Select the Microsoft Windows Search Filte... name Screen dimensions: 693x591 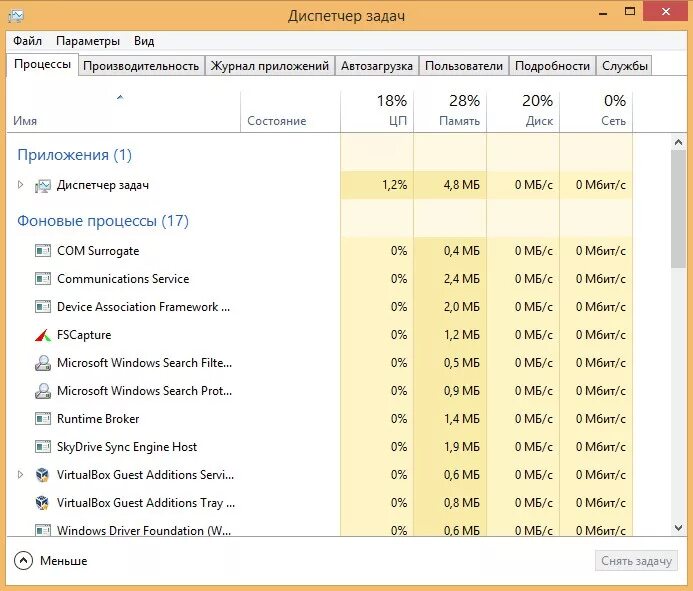coord(144,363)
